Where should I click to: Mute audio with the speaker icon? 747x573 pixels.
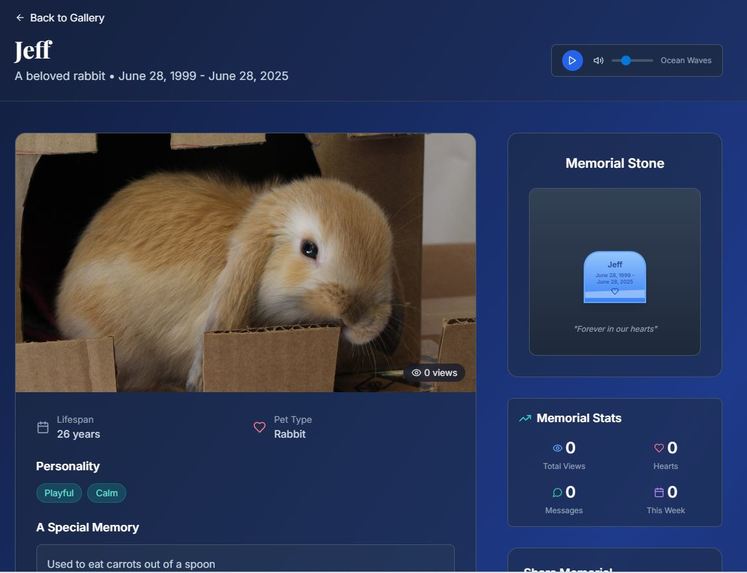(598, 60)
